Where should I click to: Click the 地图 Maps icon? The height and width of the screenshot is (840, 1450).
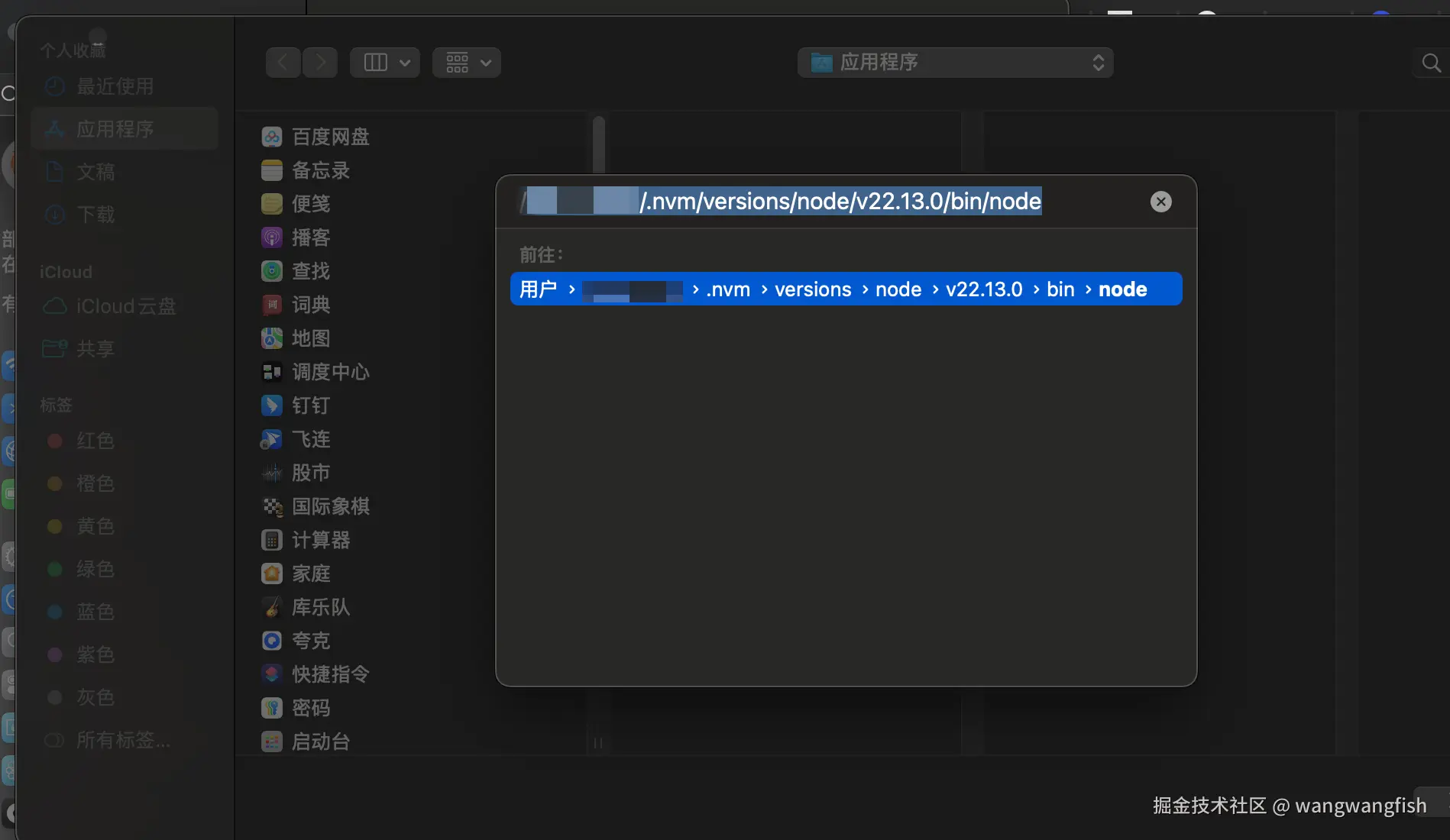(x=272, y=338)
